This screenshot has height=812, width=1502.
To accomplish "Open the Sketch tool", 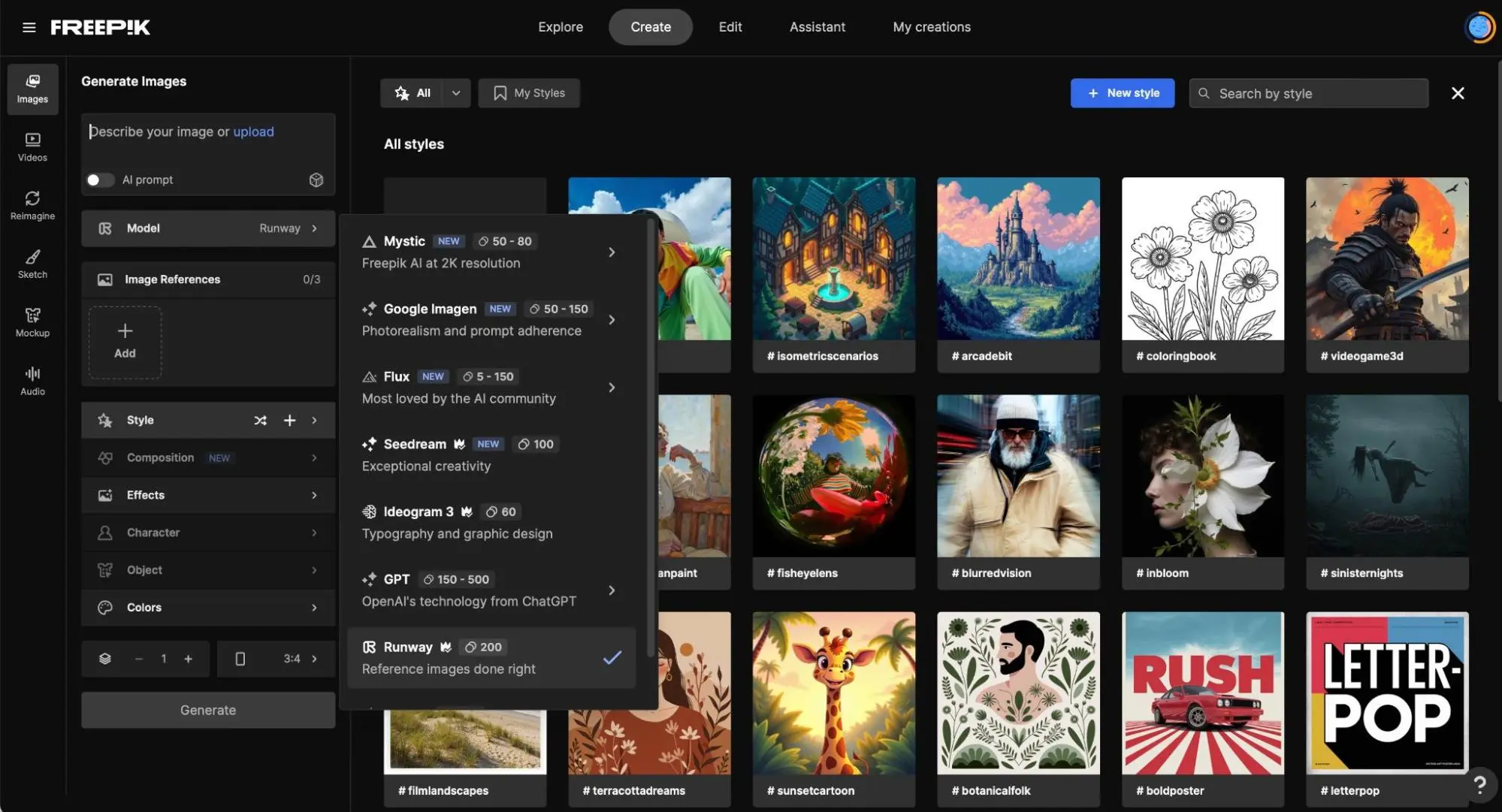I will (x=32, y=264).
